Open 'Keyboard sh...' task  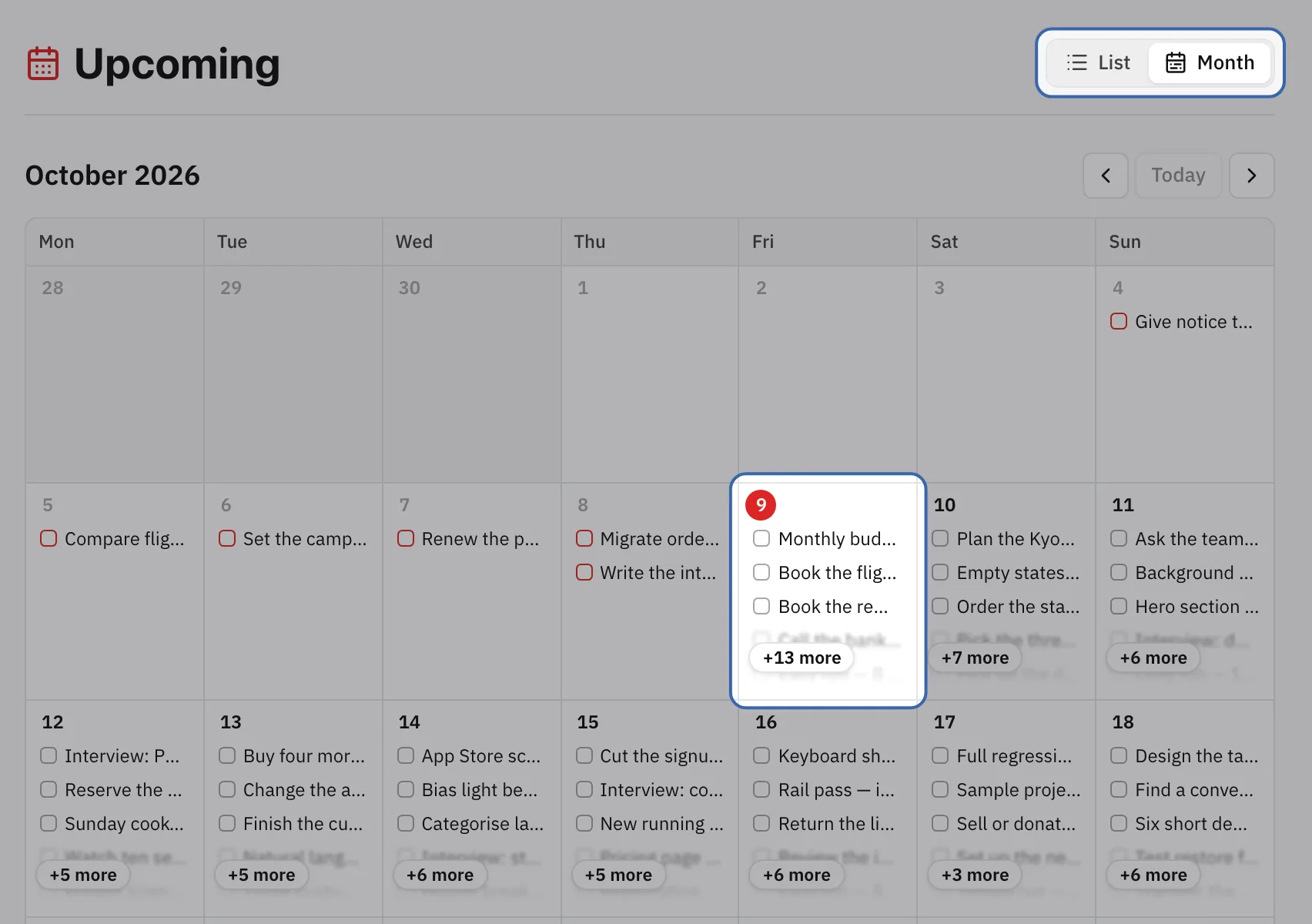click(837, 755)
